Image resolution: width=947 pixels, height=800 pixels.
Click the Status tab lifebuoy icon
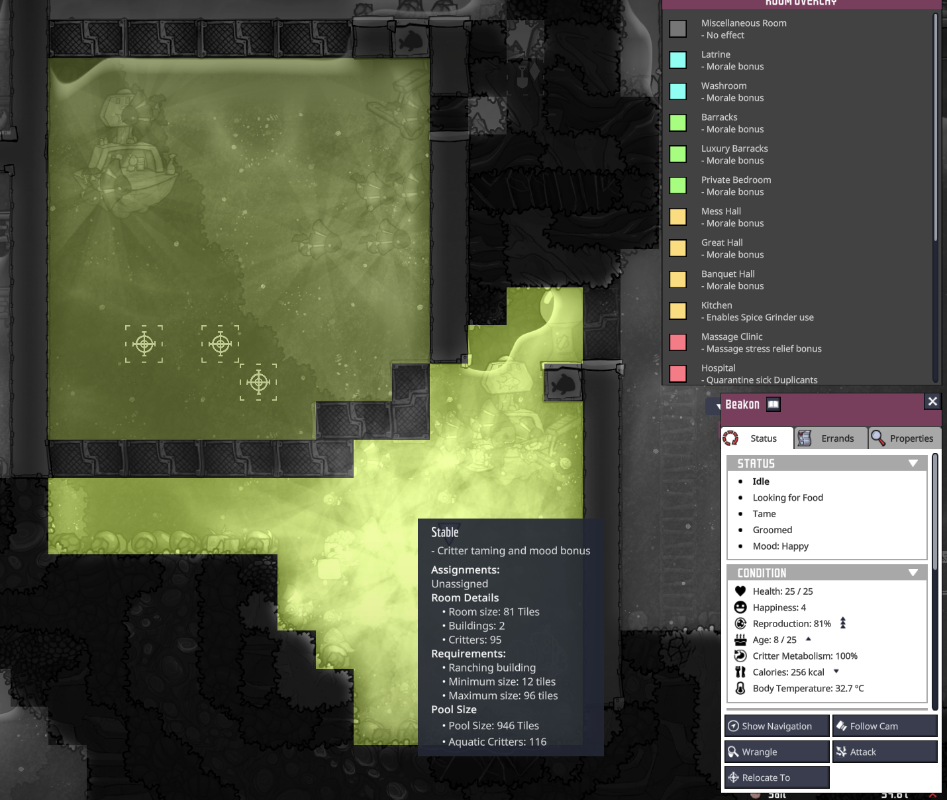[731, 438]
